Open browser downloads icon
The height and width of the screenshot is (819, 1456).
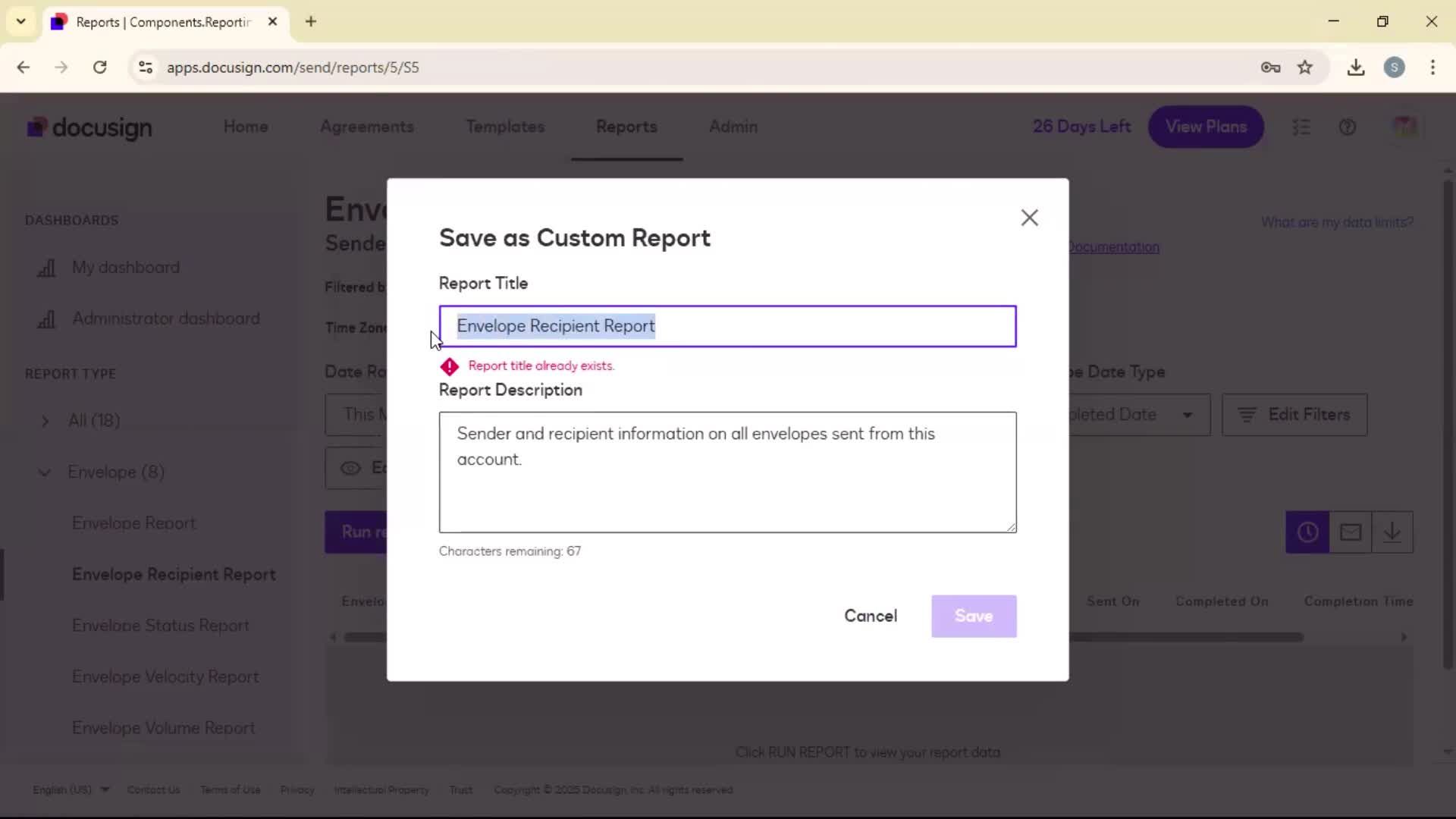click(1356, 67)
